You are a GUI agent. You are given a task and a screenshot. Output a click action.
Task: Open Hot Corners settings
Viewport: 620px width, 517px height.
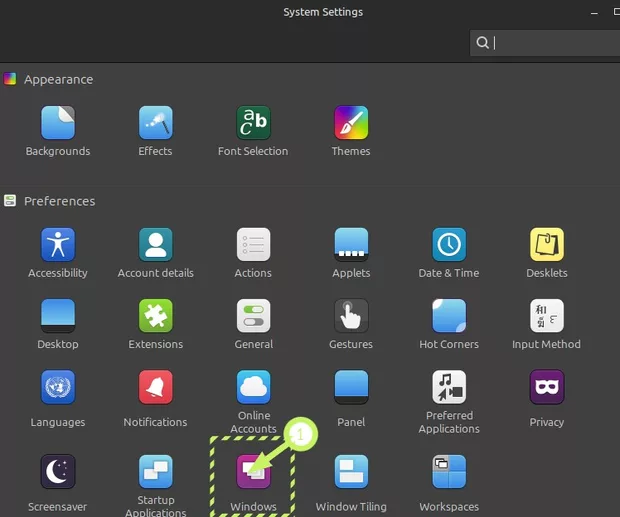[x=449, y=317]
